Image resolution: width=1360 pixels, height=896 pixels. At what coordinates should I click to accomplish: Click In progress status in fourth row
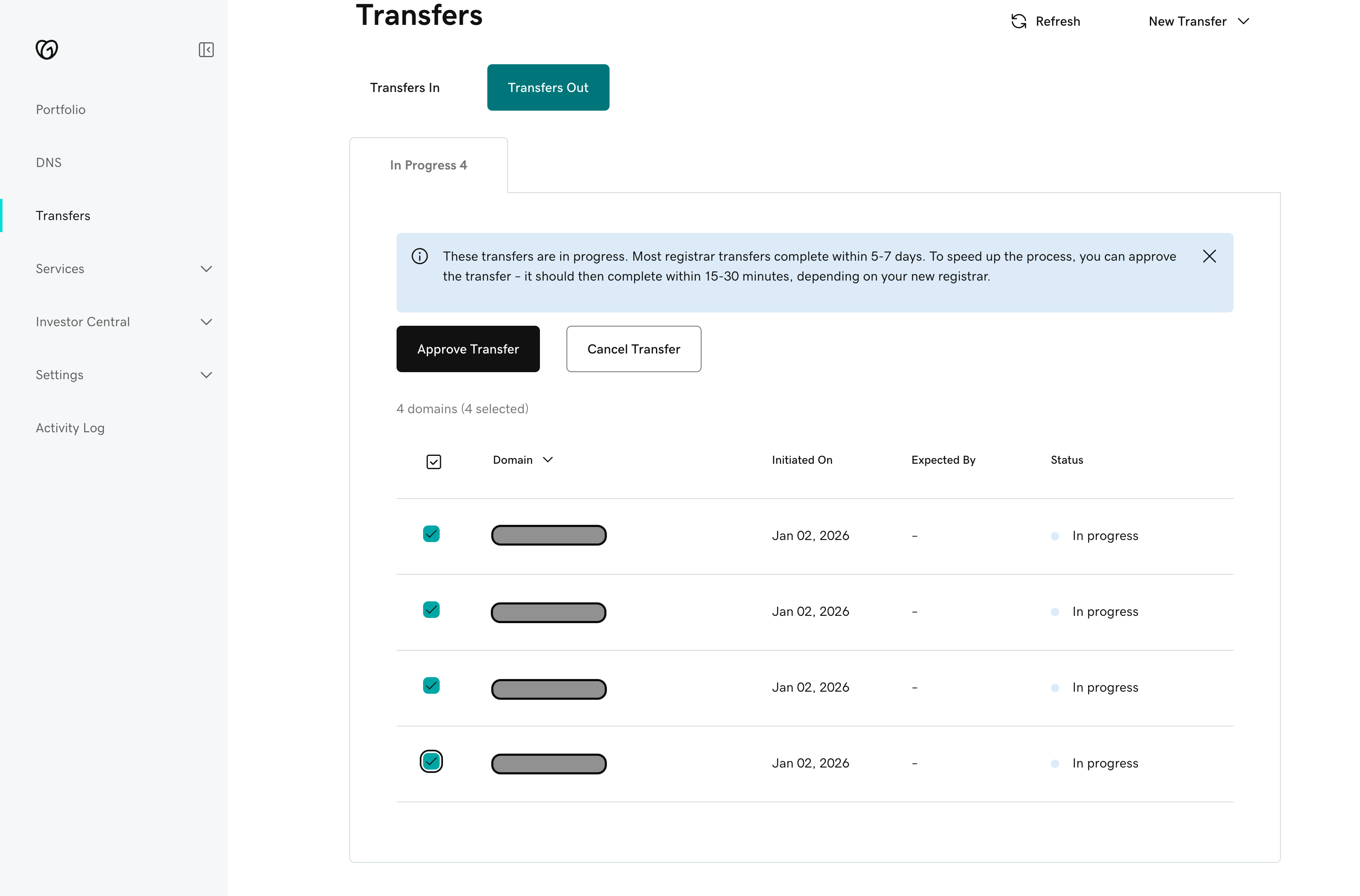[1105, 763]
